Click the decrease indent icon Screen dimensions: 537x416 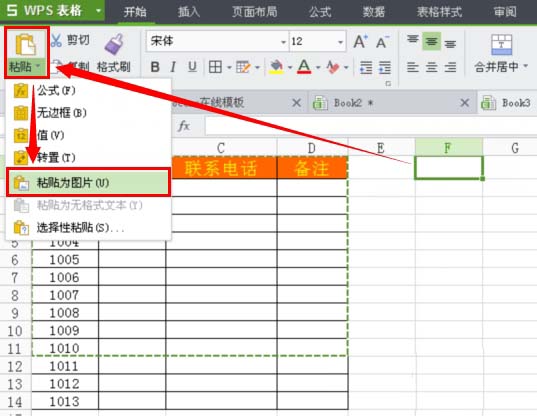click(x=366, y=67)
